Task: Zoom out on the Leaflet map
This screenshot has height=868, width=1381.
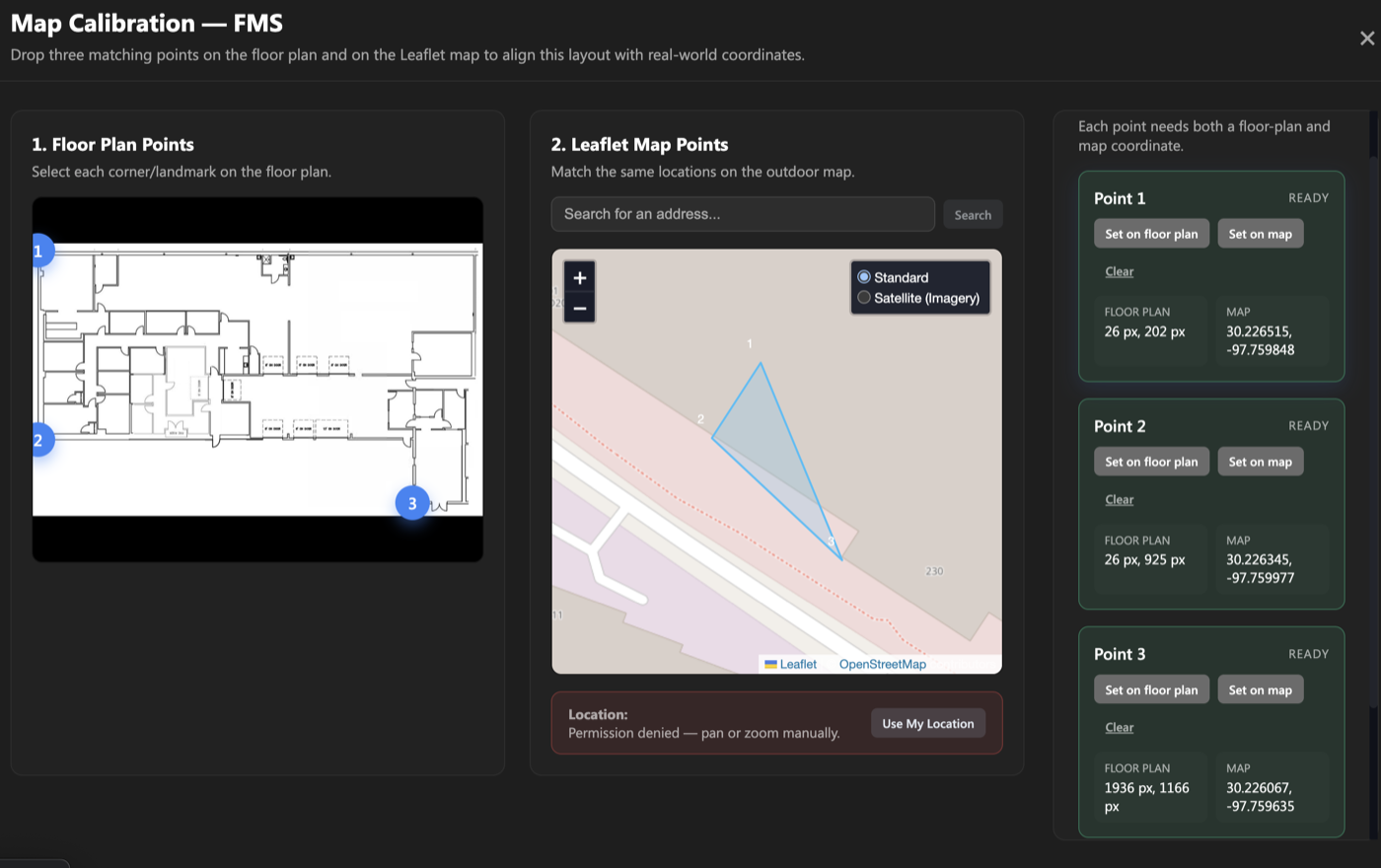Action: [x=579, y=309]
